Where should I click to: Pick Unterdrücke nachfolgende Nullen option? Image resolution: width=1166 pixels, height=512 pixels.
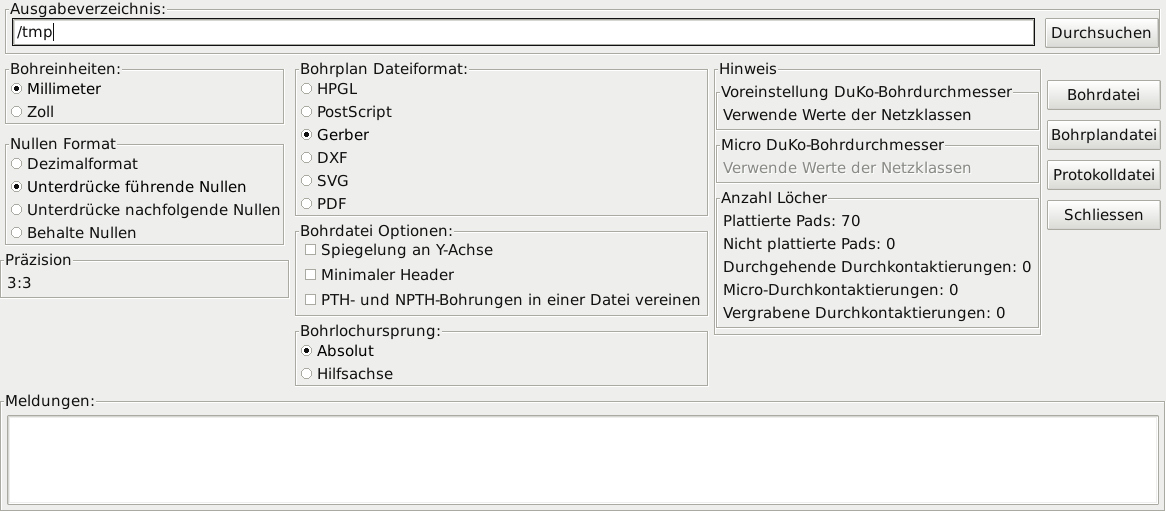click(17, 210)
